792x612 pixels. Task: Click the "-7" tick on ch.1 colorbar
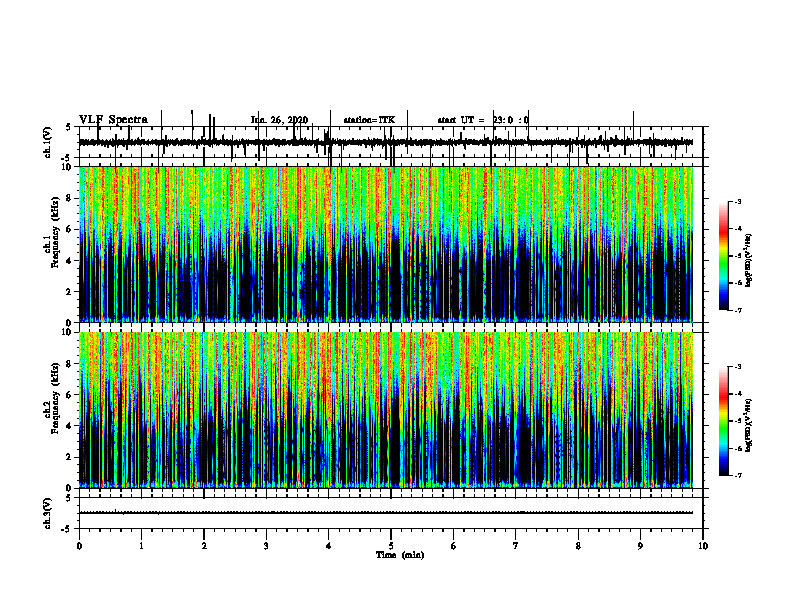(x=737, y=310)
